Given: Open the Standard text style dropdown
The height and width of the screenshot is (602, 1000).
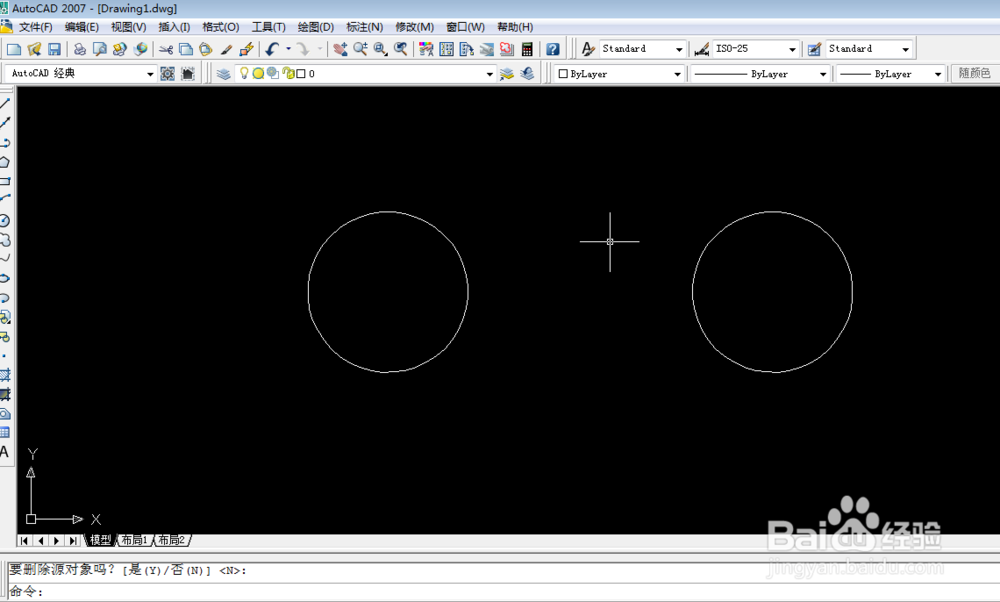Looking at the screenshot, I should 679,49.
